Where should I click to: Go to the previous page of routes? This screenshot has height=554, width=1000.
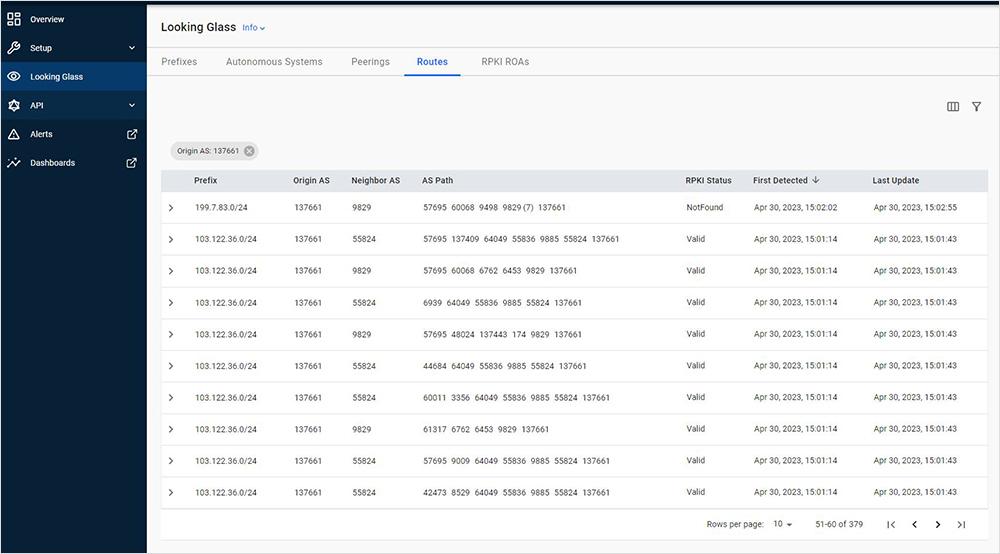tap(914, 524)
